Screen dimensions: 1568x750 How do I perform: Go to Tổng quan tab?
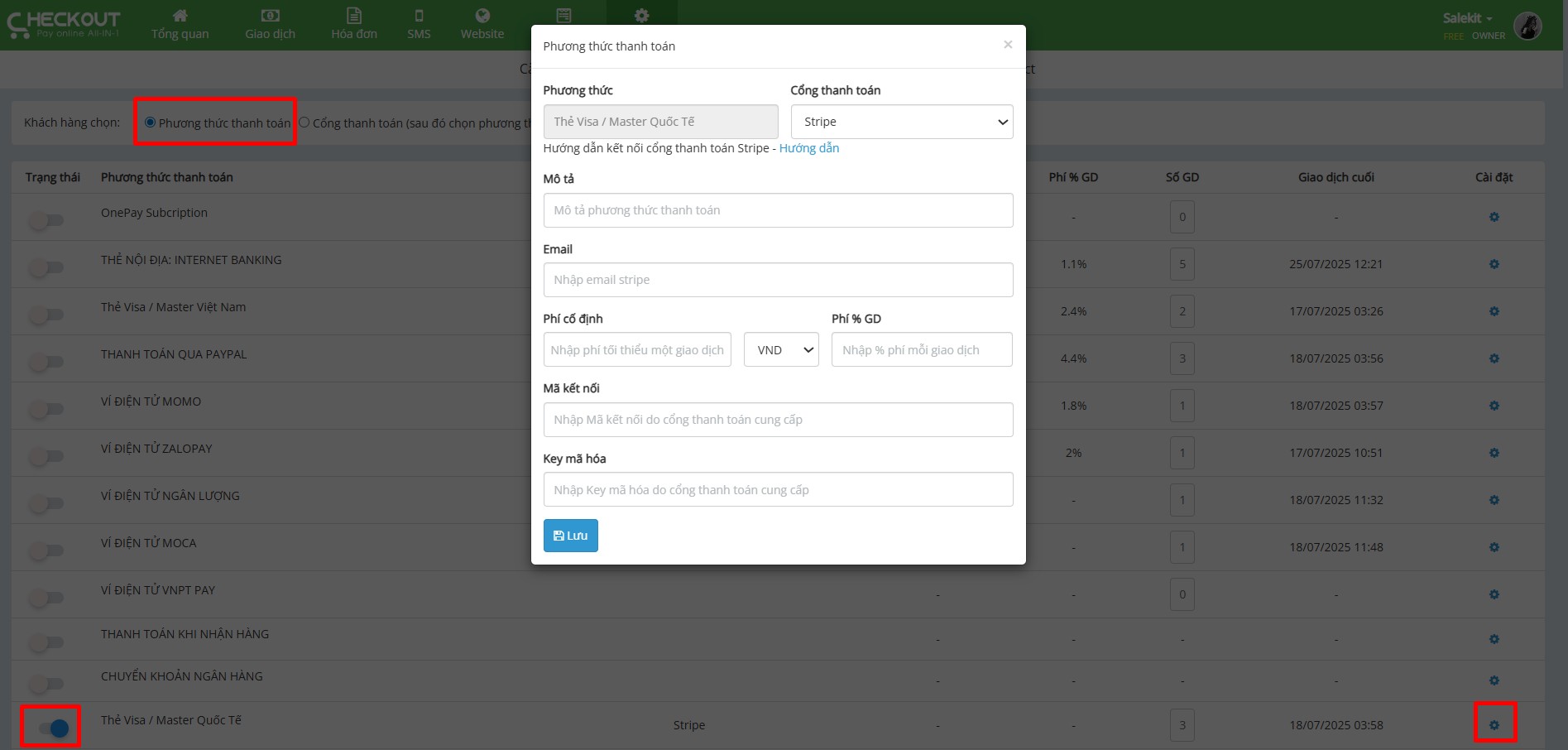click(x=180, y=25)
